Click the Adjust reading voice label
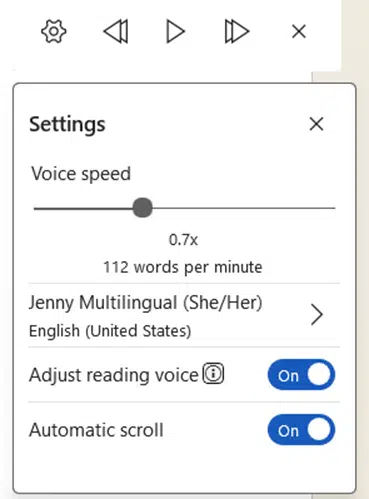 tap(114, 375)
